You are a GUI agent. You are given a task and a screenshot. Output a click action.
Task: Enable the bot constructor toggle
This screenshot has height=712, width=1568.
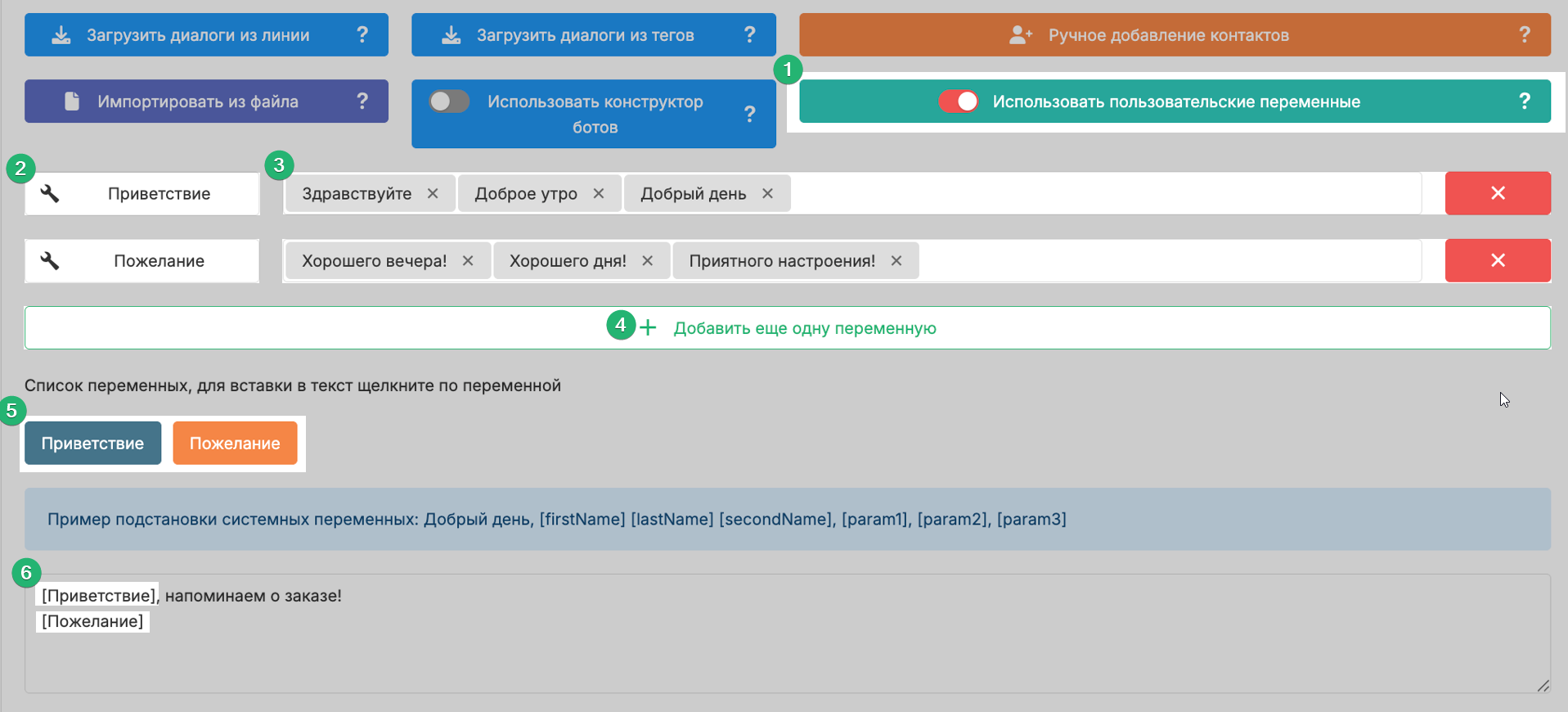click(449, 101)
